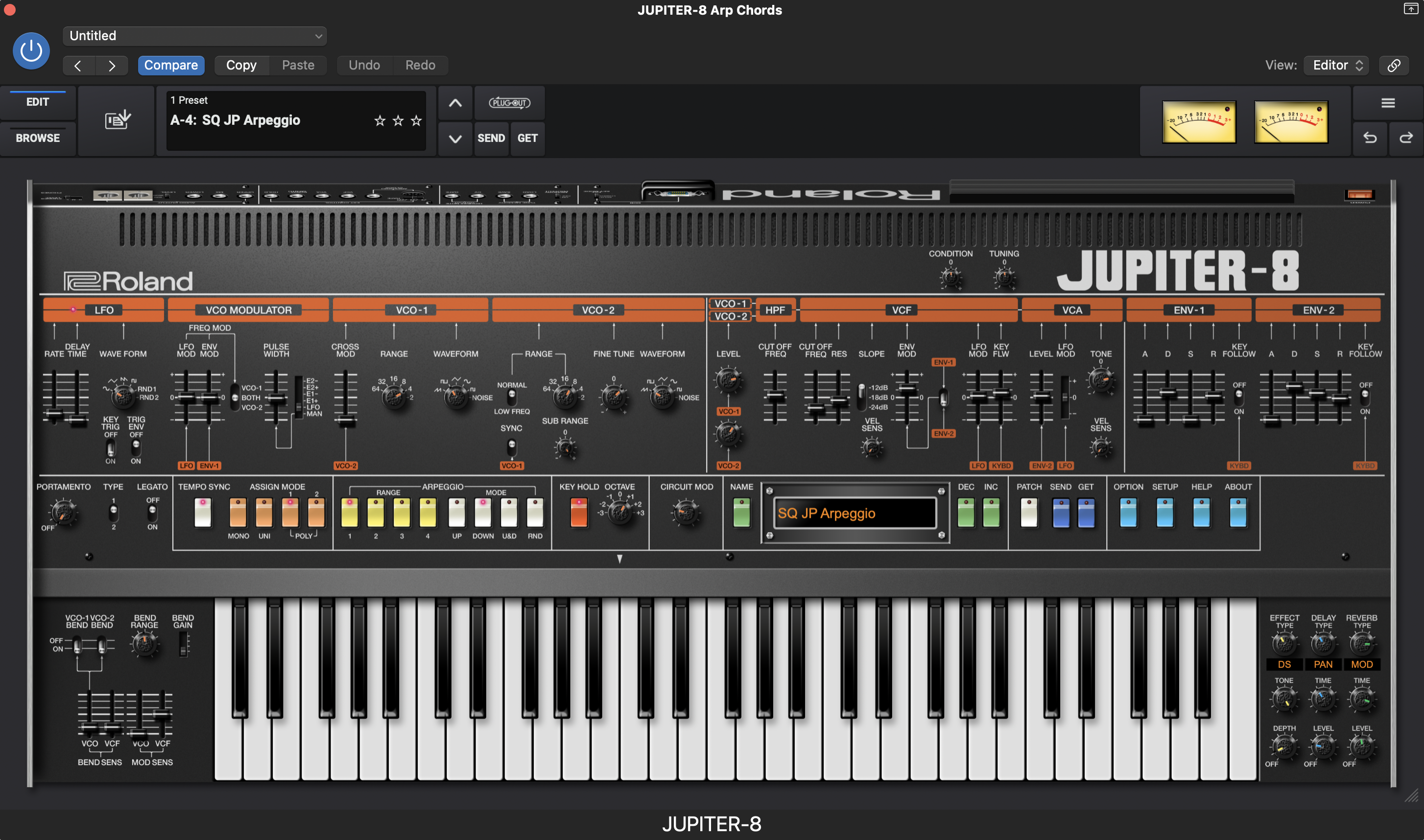1424x840 pixels.
Task: Click the third rating star
Action: 416,120
